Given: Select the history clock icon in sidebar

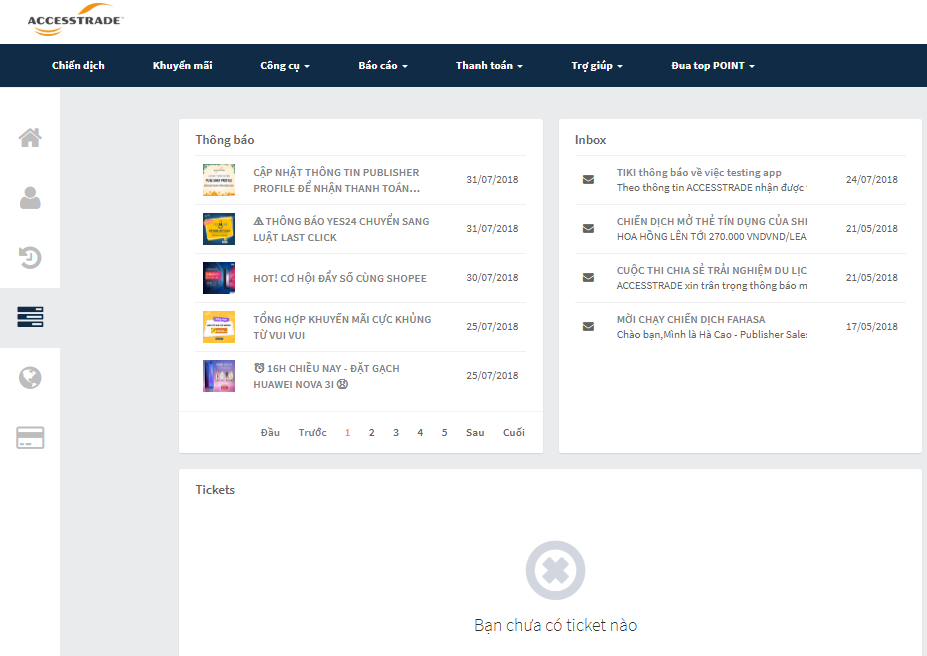Looking at the screenshot, I should 30,258.
